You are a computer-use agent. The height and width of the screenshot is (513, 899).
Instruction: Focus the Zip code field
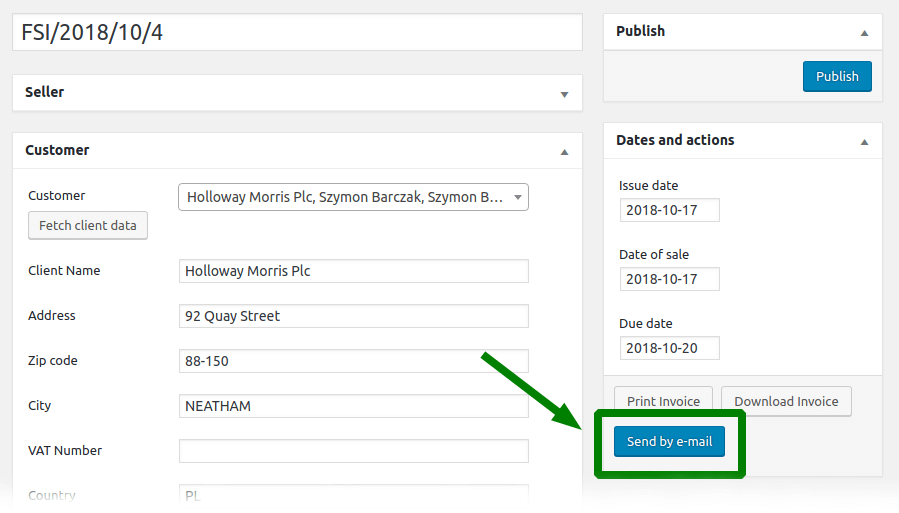tap(353, 361)
